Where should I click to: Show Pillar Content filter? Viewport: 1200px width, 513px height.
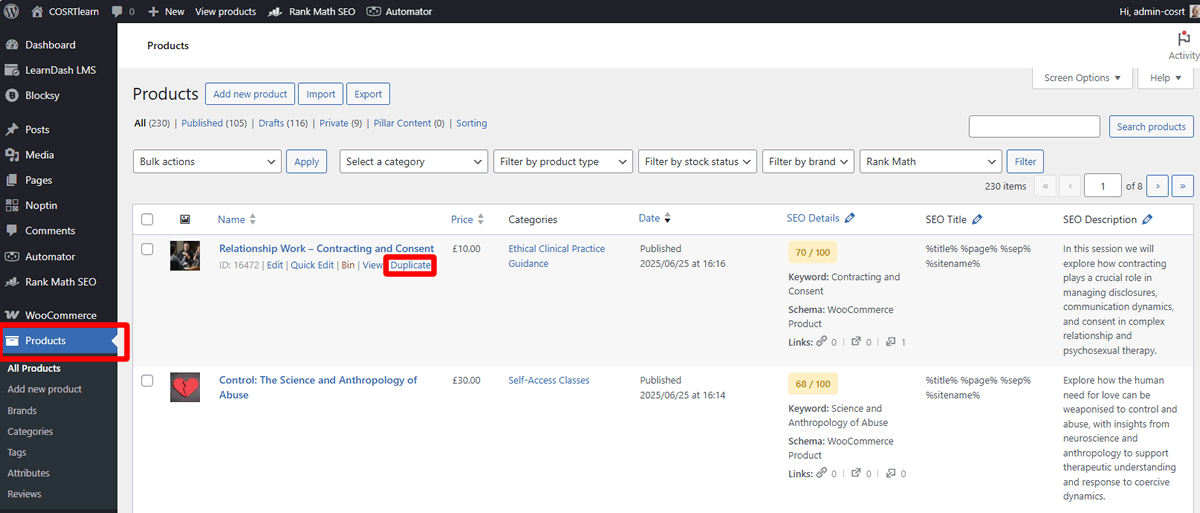tap(408, 123)
